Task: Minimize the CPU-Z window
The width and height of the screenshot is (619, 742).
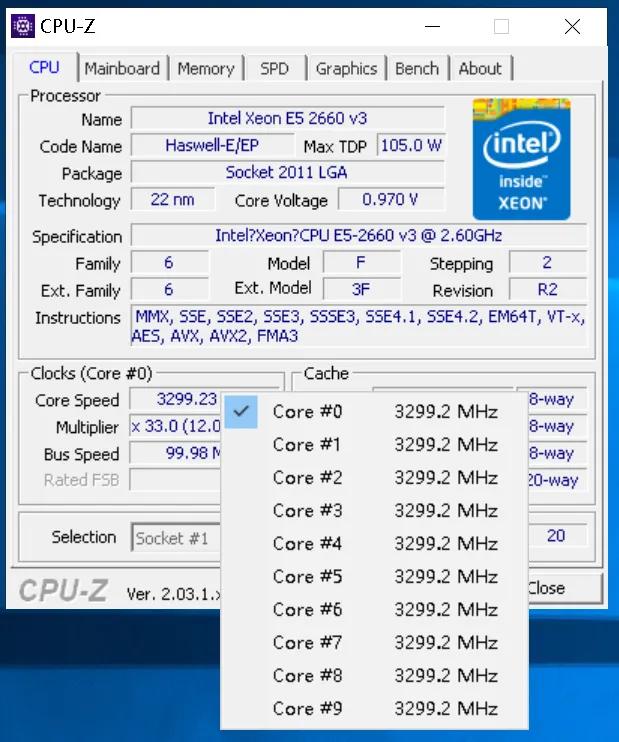Action: [x=430, y=27]
